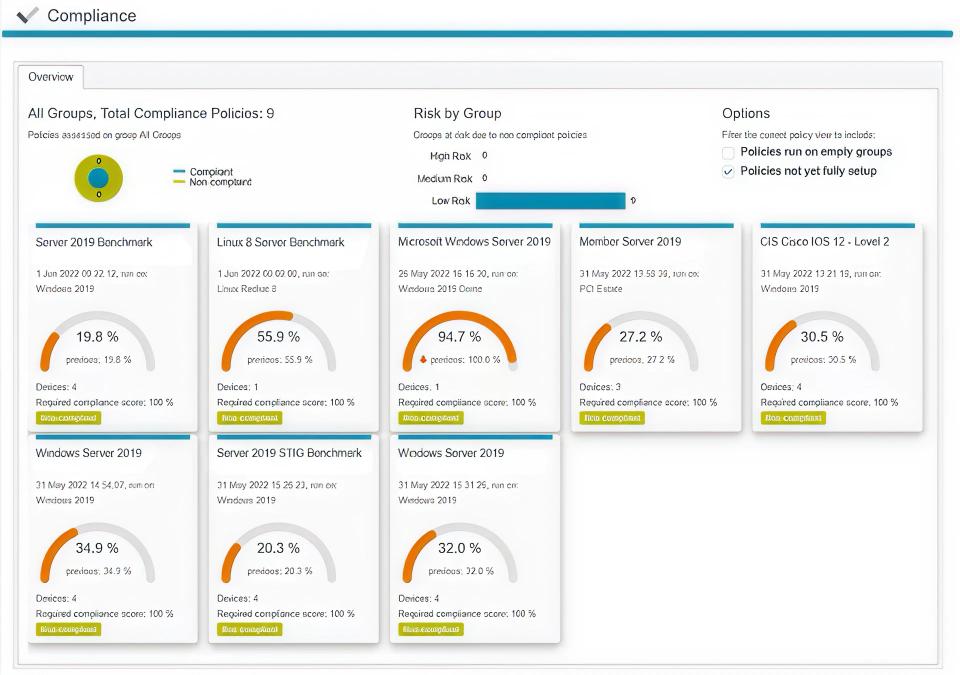960x675 pixels.
Task: Select the High Risk row value
Action: 483,156
